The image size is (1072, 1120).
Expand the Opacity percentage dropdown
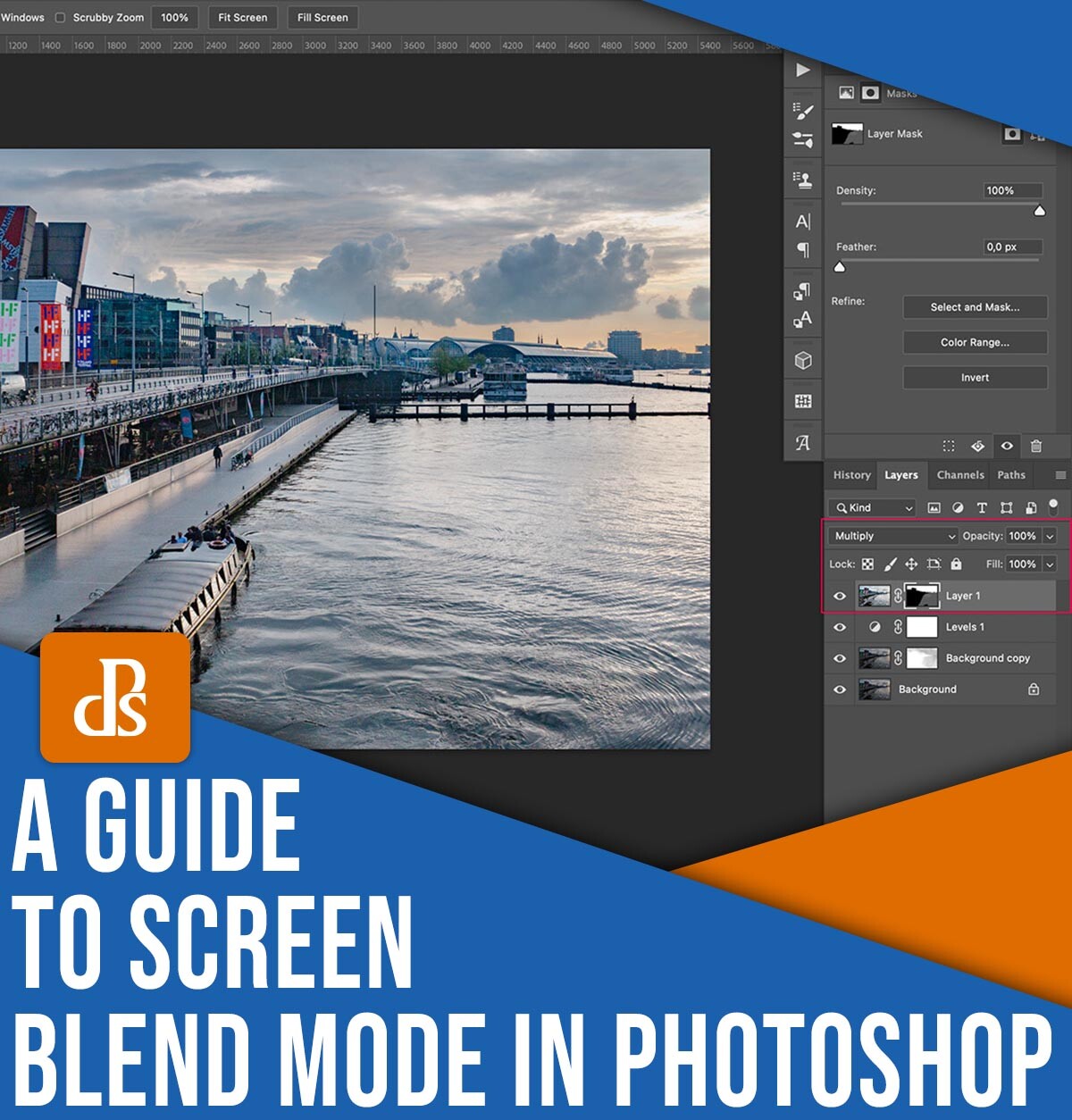(1049, 537)
